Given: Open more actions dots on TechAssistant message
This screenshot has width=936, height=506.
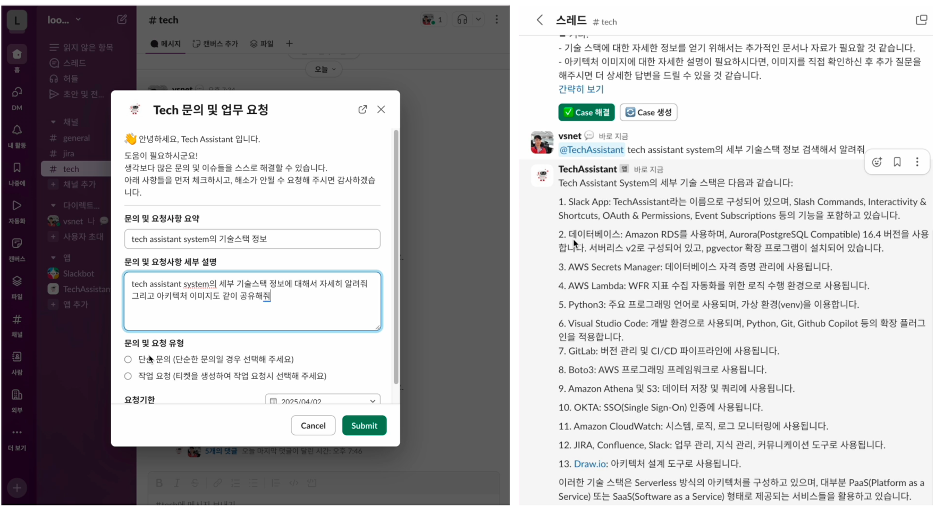Looking at the screenshot, I should point(917,162).
